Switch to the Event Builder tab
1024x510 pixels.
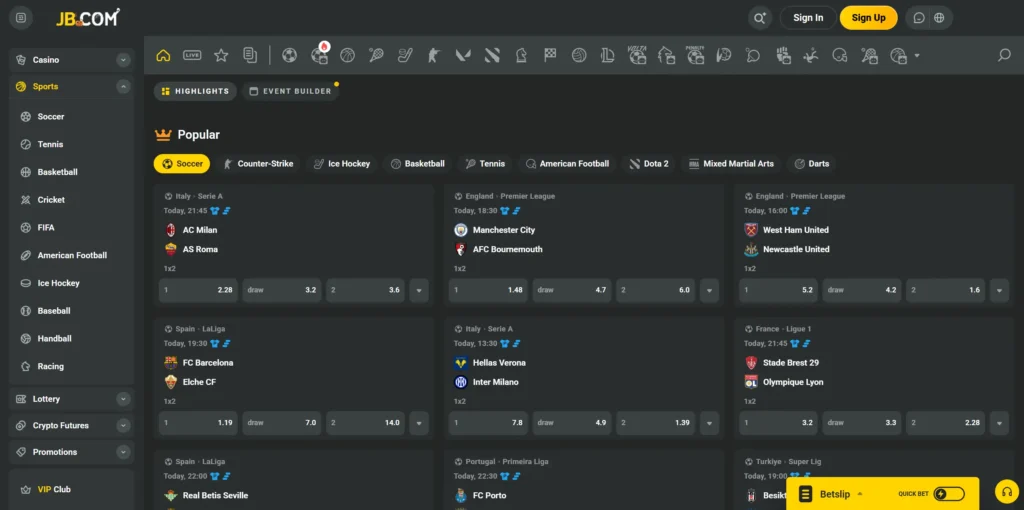click(289, 91)
